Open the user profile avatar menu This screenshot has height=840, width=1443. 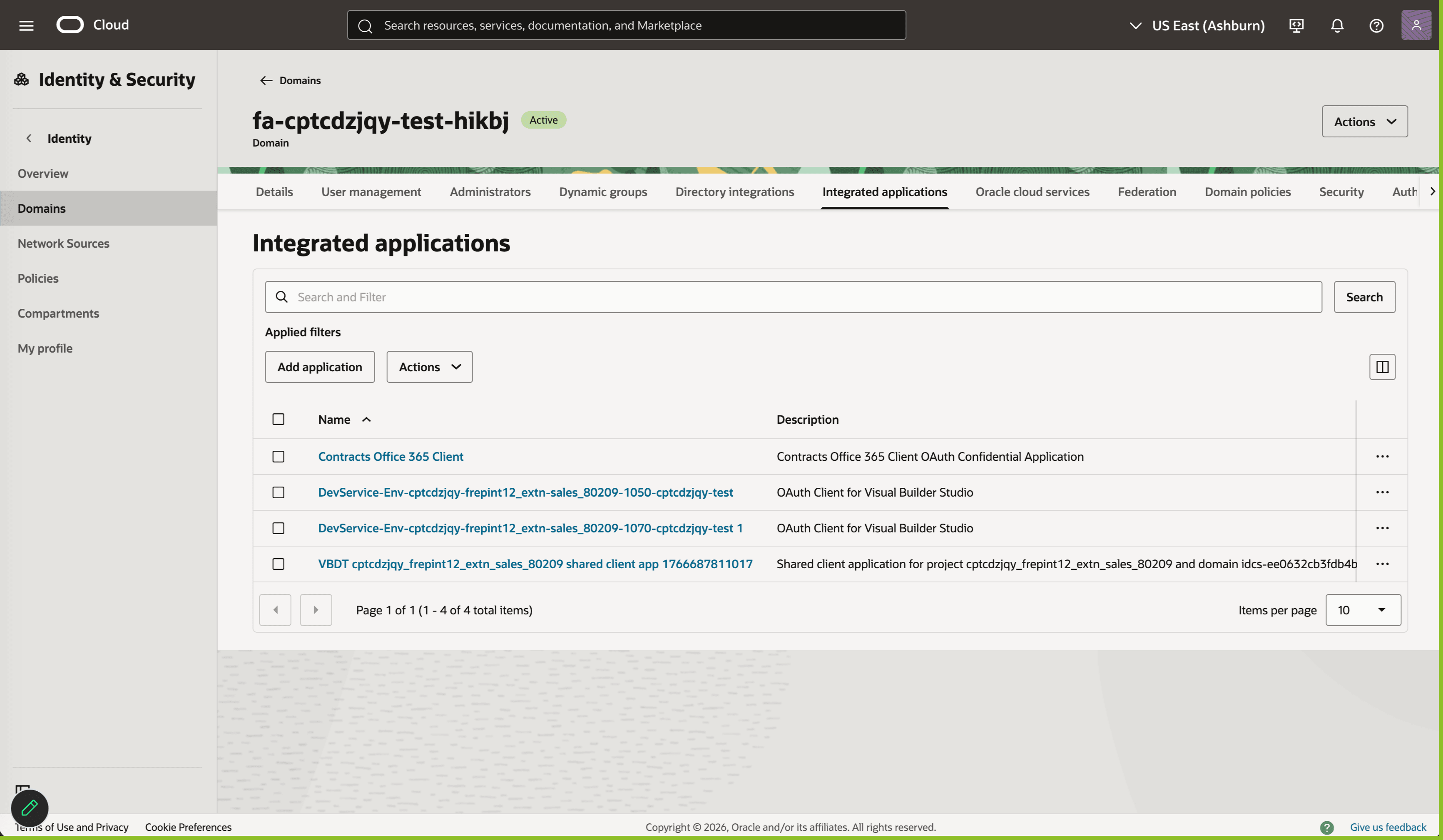pos(1416,25)
